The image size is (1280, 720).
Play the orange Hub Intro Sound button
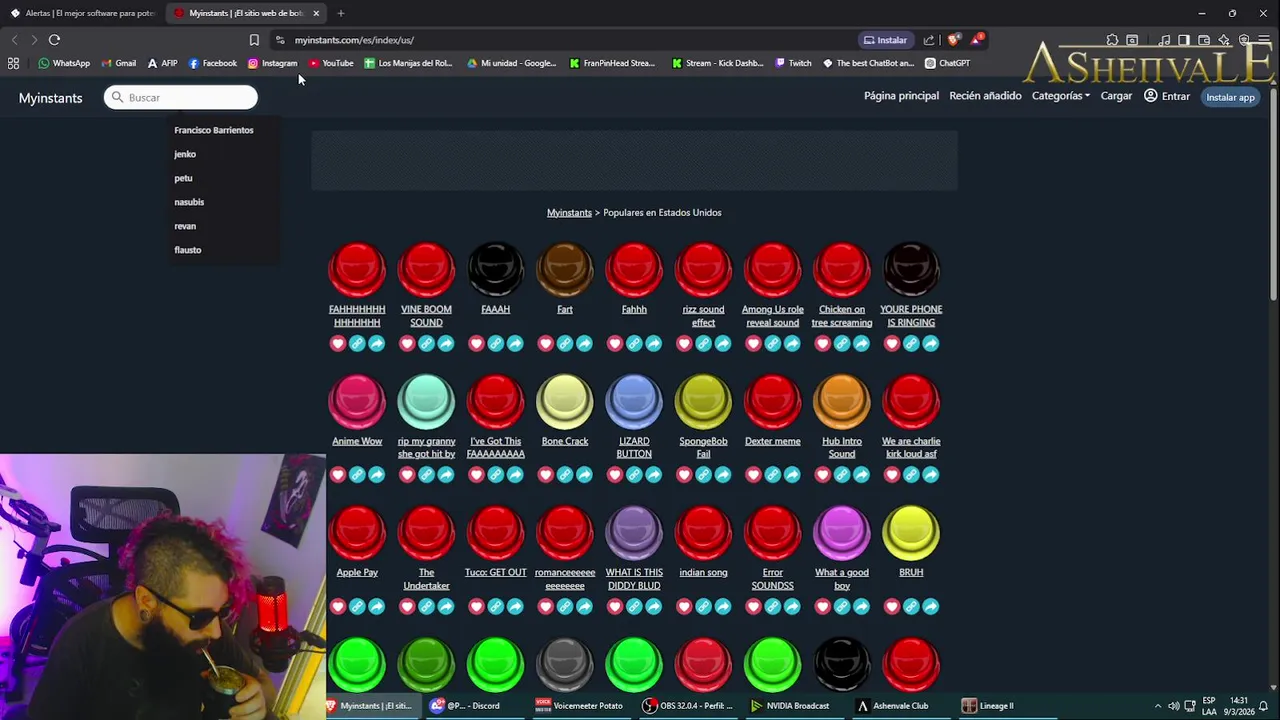(842, 401)
